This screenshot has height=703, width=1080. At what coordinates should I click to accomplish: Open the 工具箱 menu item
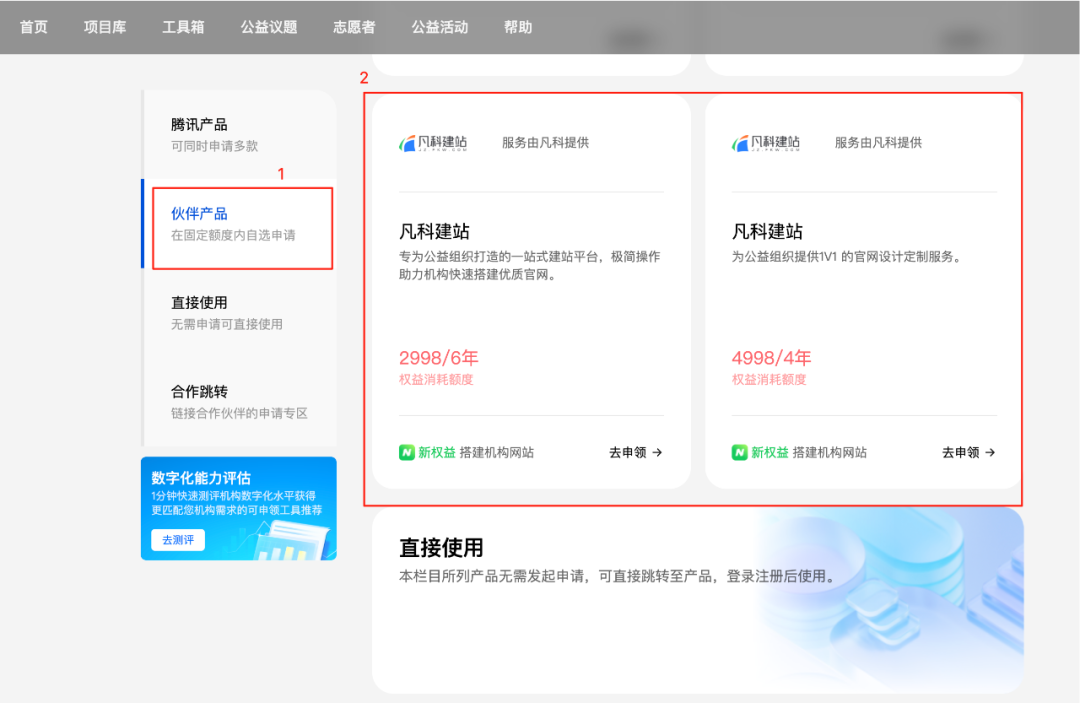(183, 27)
